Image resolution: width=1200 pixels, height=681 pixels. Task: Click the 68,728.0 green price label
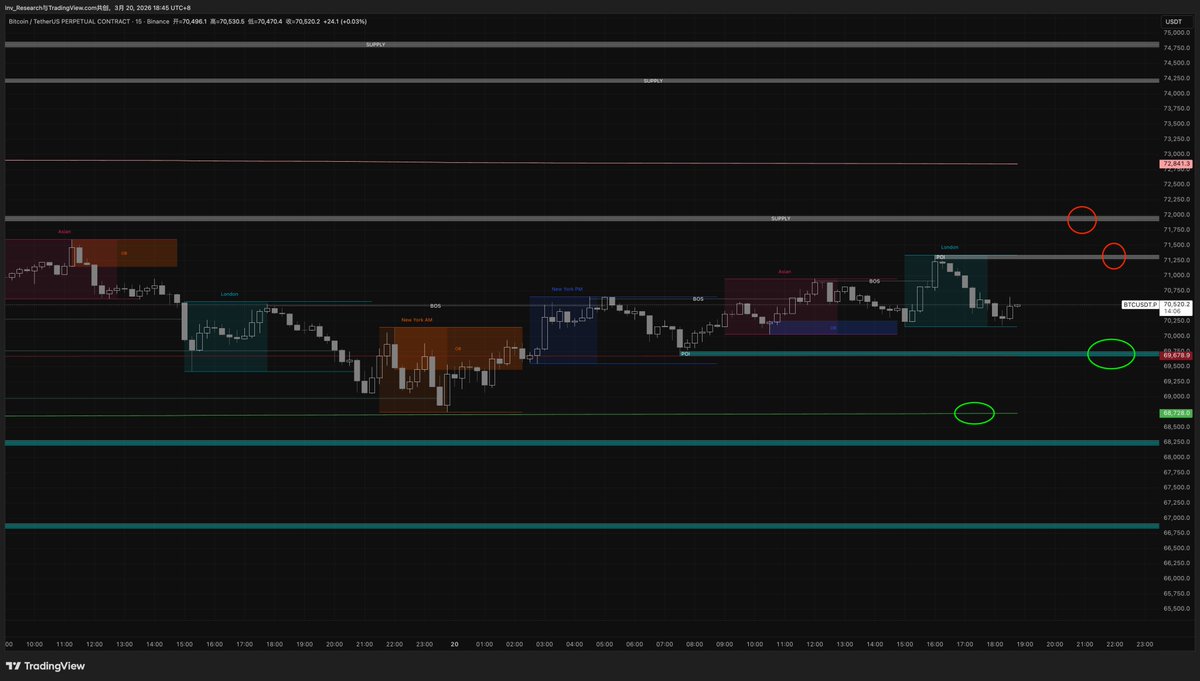[x=1174, y=413]
